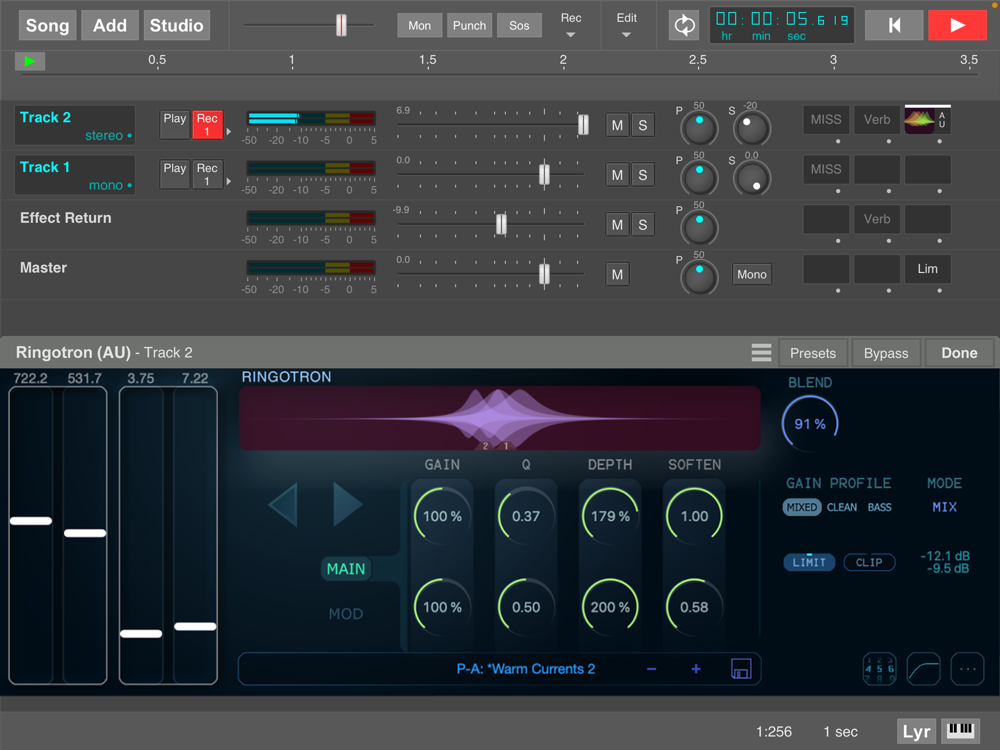The height and width of the screenshot is (750, 1000).
Task: Adjust the Track 1 pan knob
Action: point(699,177)
